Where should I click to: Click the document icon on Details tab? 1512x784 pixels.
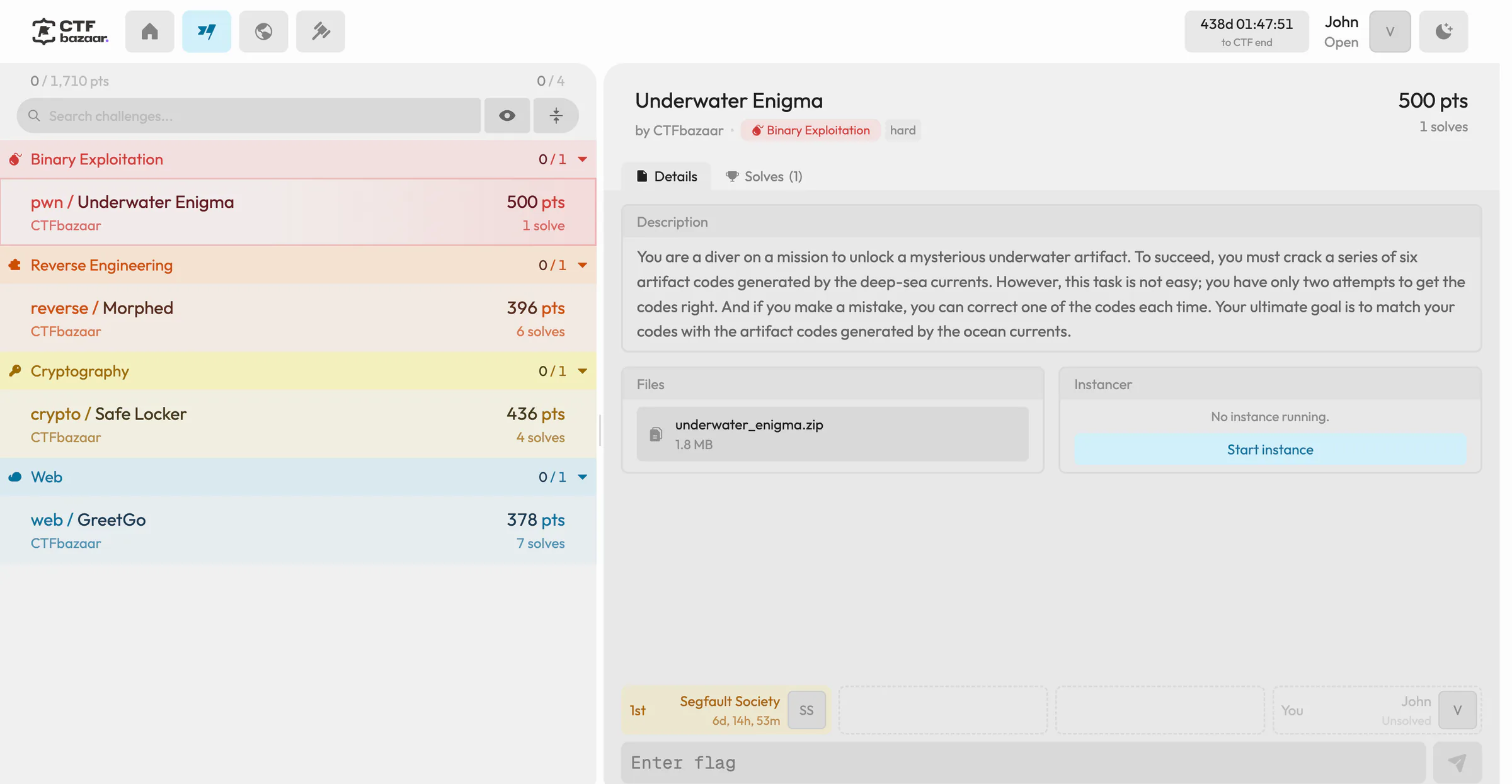pos(642,176)
